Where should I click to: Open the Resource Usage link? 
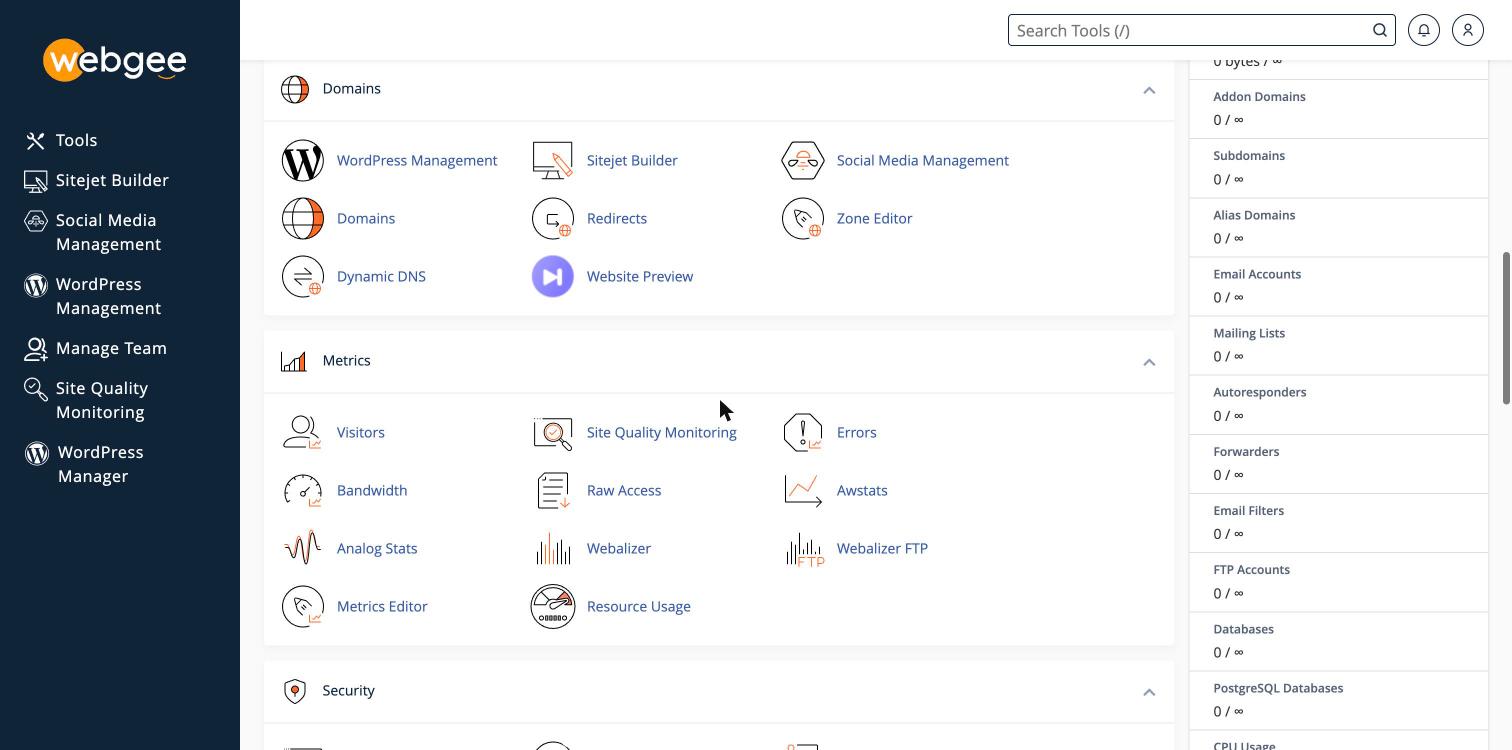click(x=639, y=606)
